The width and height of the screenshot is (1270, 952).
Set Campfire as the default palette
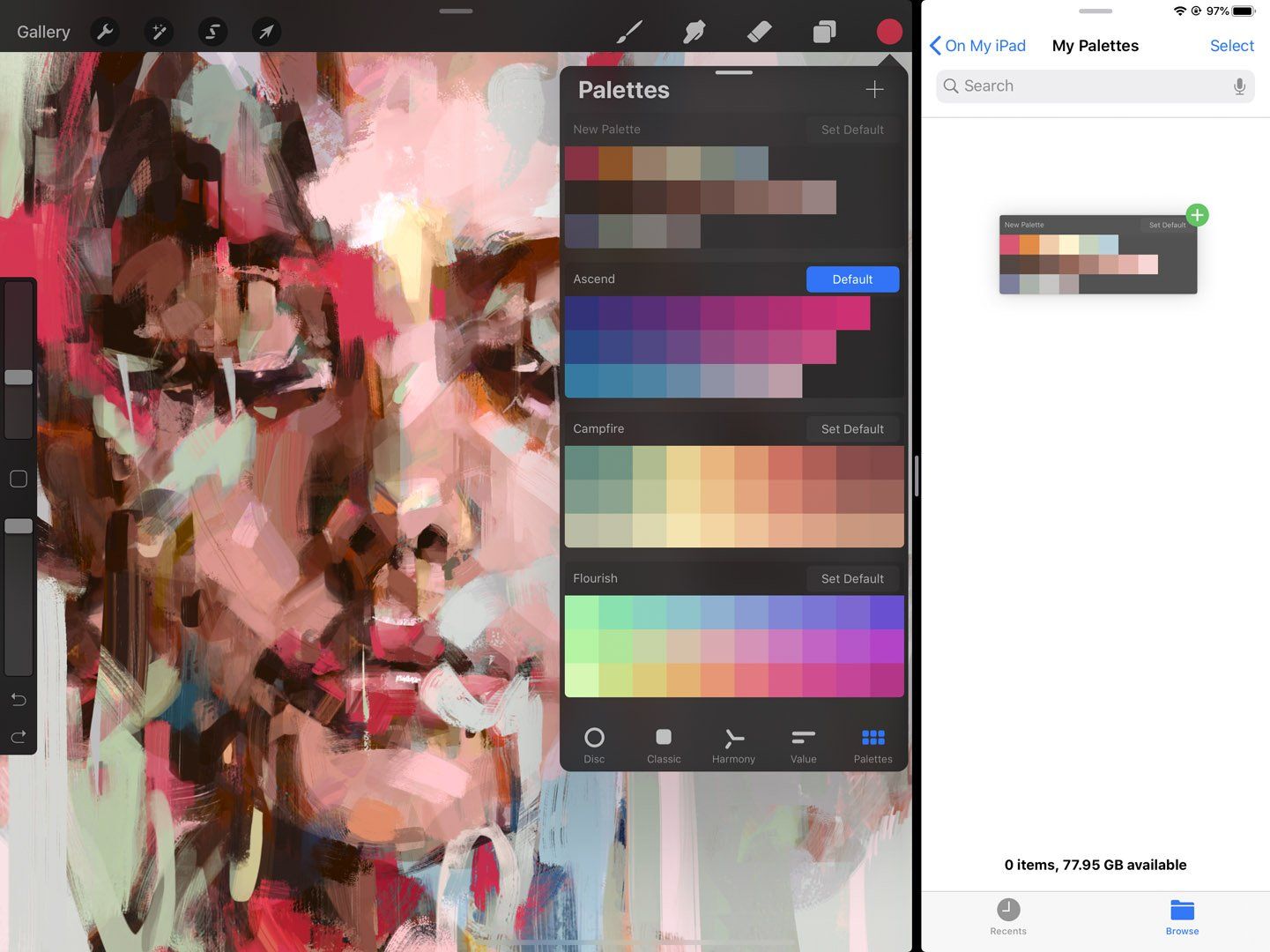851,429
